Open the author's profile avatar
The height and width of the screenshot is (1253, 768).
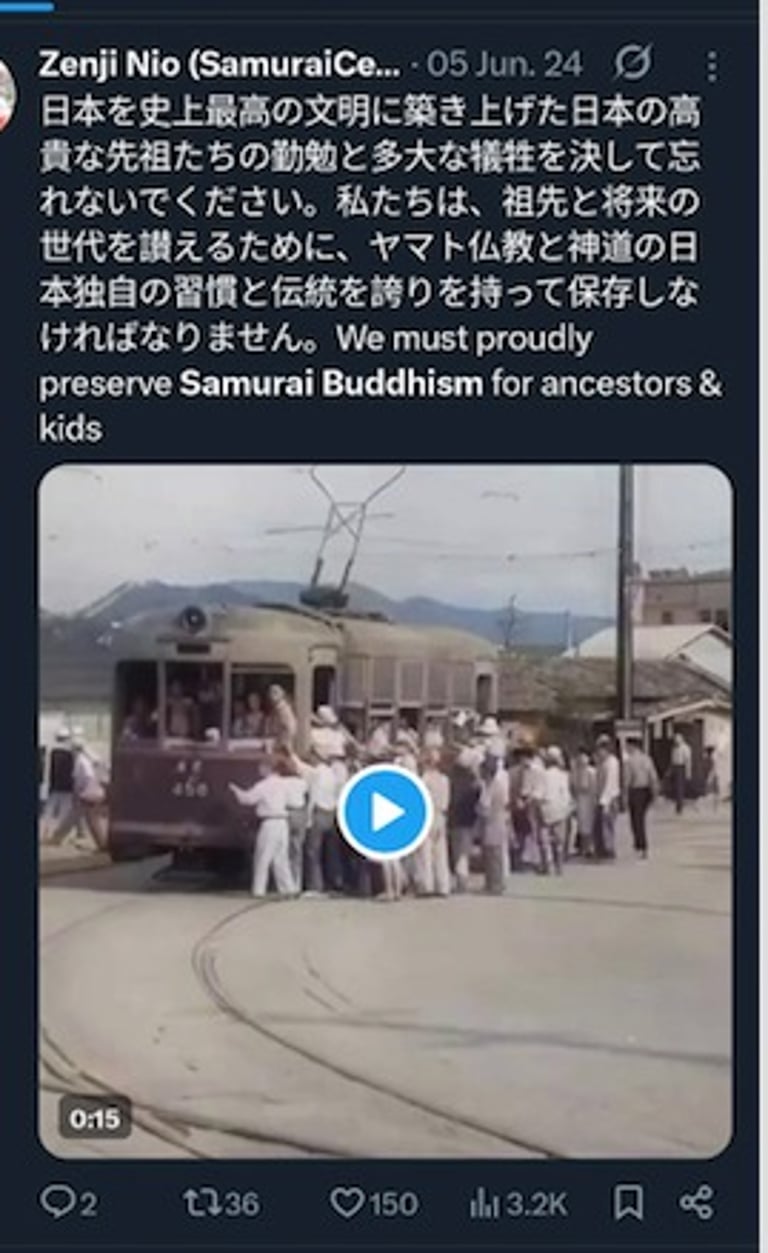[5, 92]
